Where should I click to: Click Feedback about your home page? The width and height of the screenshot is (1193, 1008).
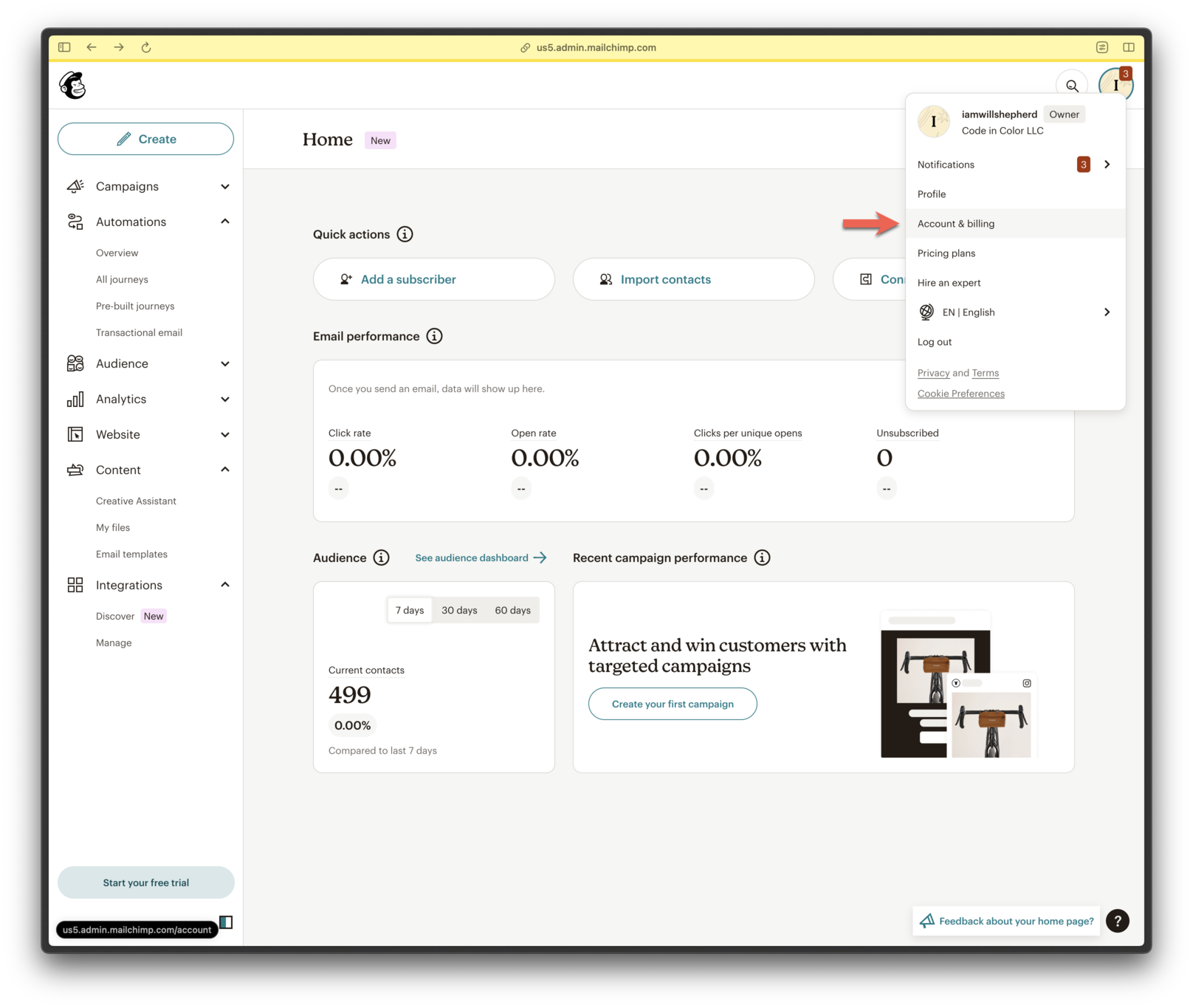pyautogui.click(x=1006, y=921)
